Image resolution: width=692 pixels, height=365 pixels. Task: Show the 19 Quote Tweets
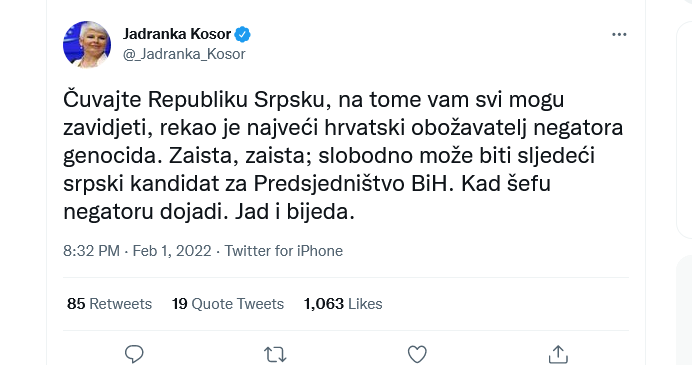tap(228, 304)
